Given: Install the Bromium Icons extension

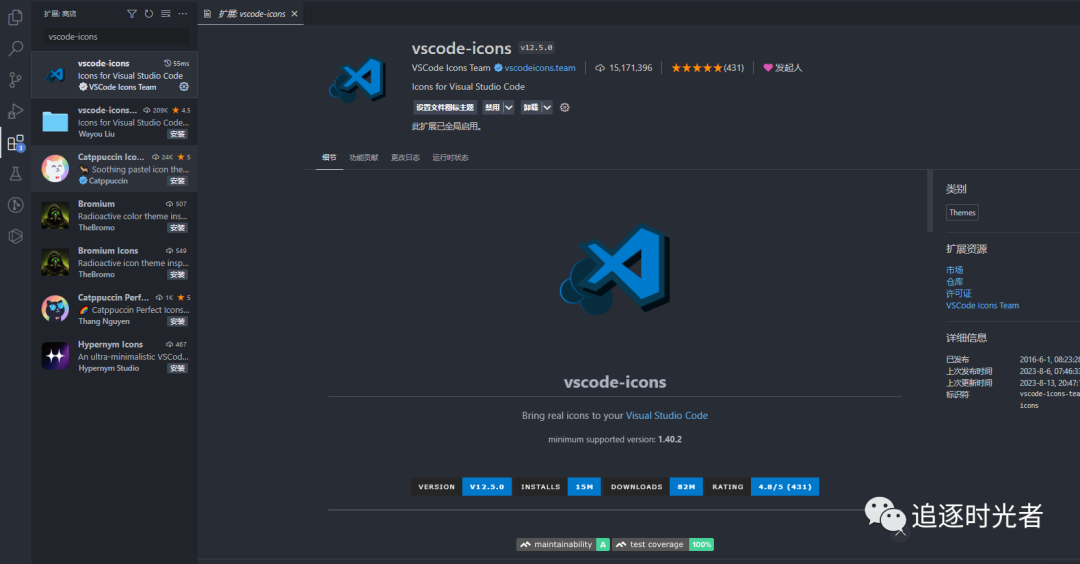Looking at the screenshot, I should pos(178,275).
